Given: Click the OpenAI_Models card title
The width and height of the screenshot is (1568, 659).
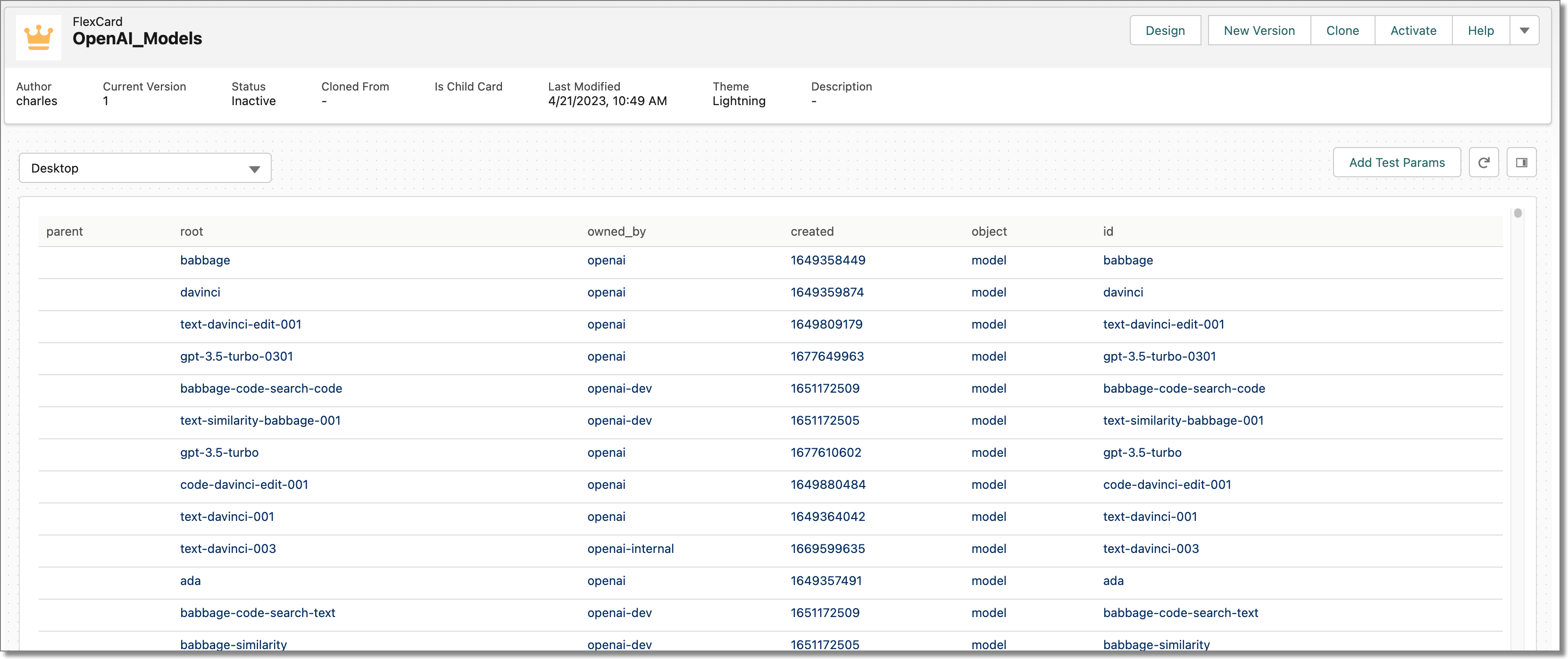Looking at the screenshot, I should point(137,38).
